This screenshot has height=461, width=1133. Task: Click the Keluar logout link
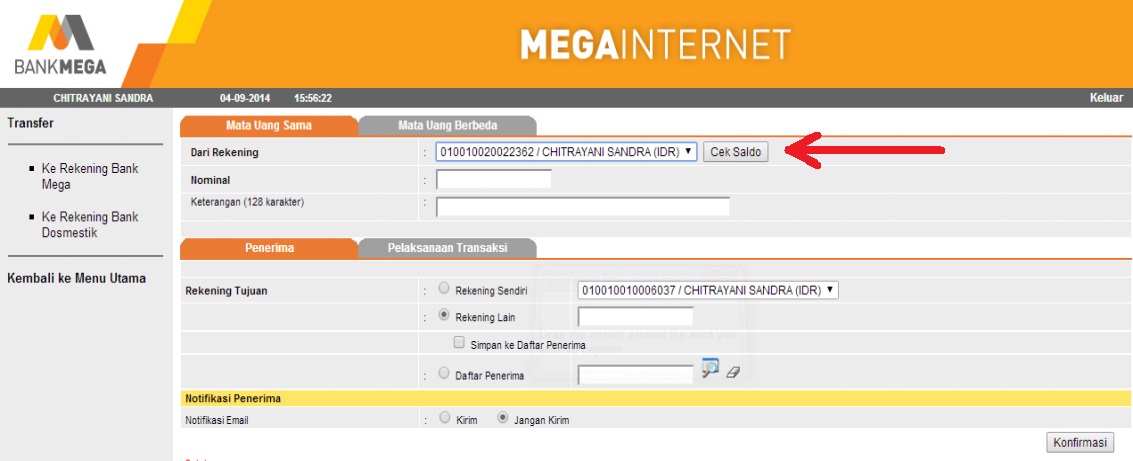1106,98
